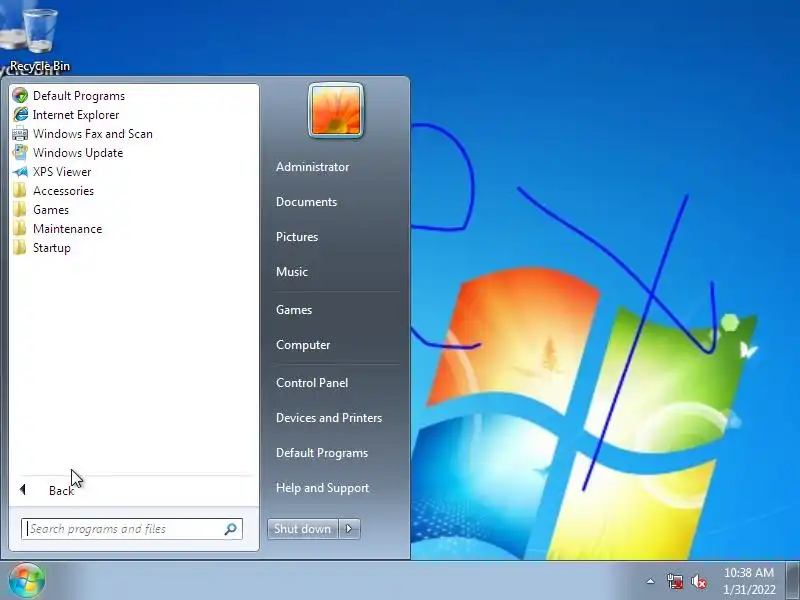The image size is (800, 600).
Task: Open Help and Support
Action: (322, 488)
